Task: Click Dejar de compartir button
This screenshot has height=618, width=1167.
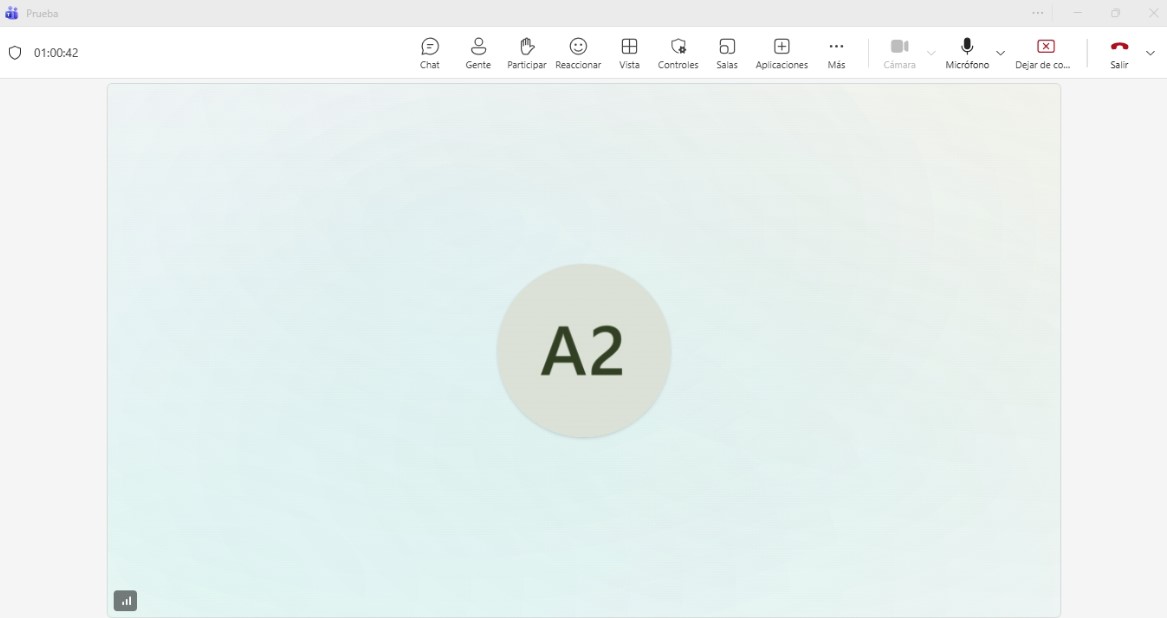Action: tap(1043, 54)
